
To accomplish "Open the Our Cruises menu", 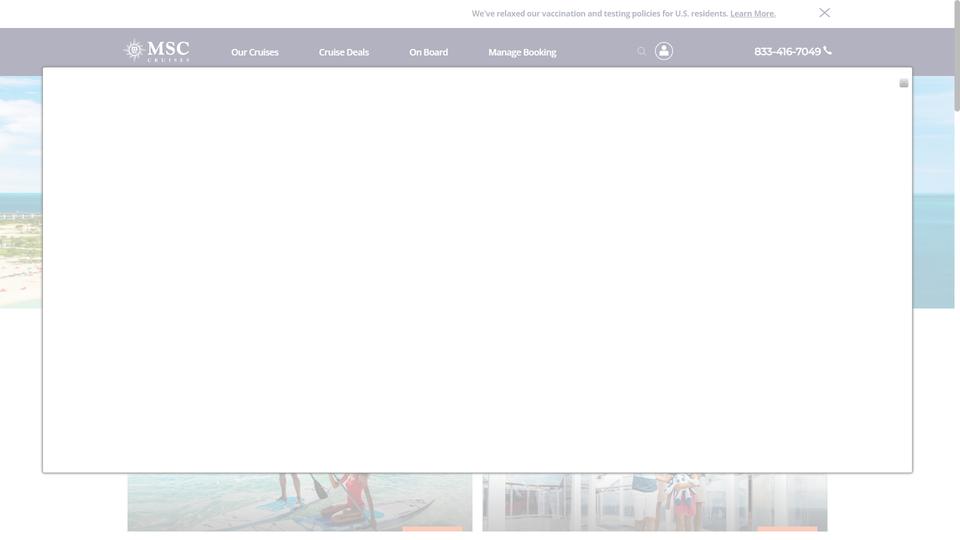I will (255, 52).
